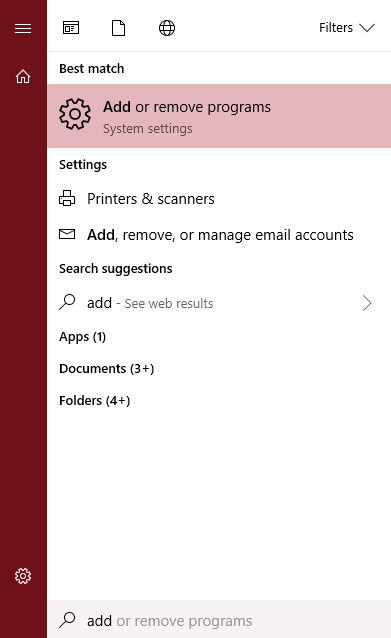This screenshot has height=638, width=391.
Task: Expand the add web results arrow
Action: pos(367,303)
